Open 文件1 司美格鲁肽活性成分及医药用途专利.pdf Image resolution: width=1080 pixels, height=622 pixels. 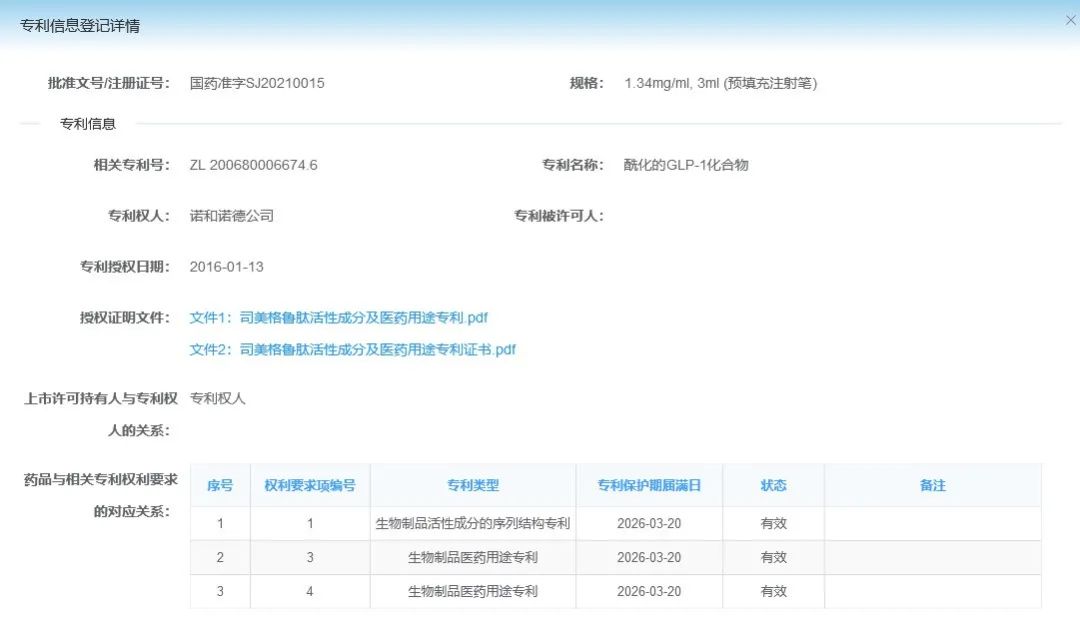(x=338, y=318)
